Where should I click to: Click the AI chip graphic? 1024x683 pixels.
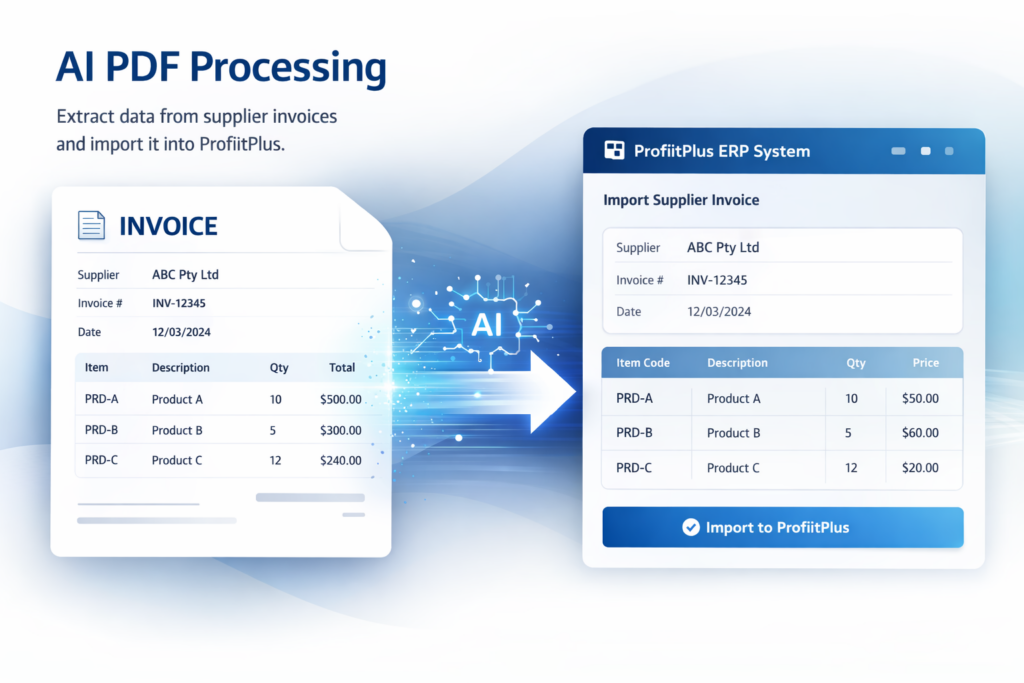[x=487, y=324]
